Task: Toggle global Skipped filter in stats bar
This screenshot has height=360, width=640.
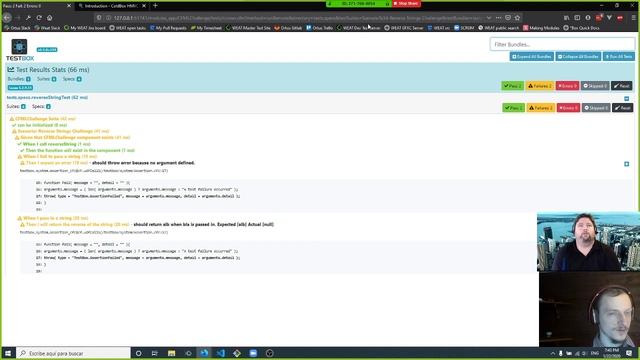Action: click(595, 86)
